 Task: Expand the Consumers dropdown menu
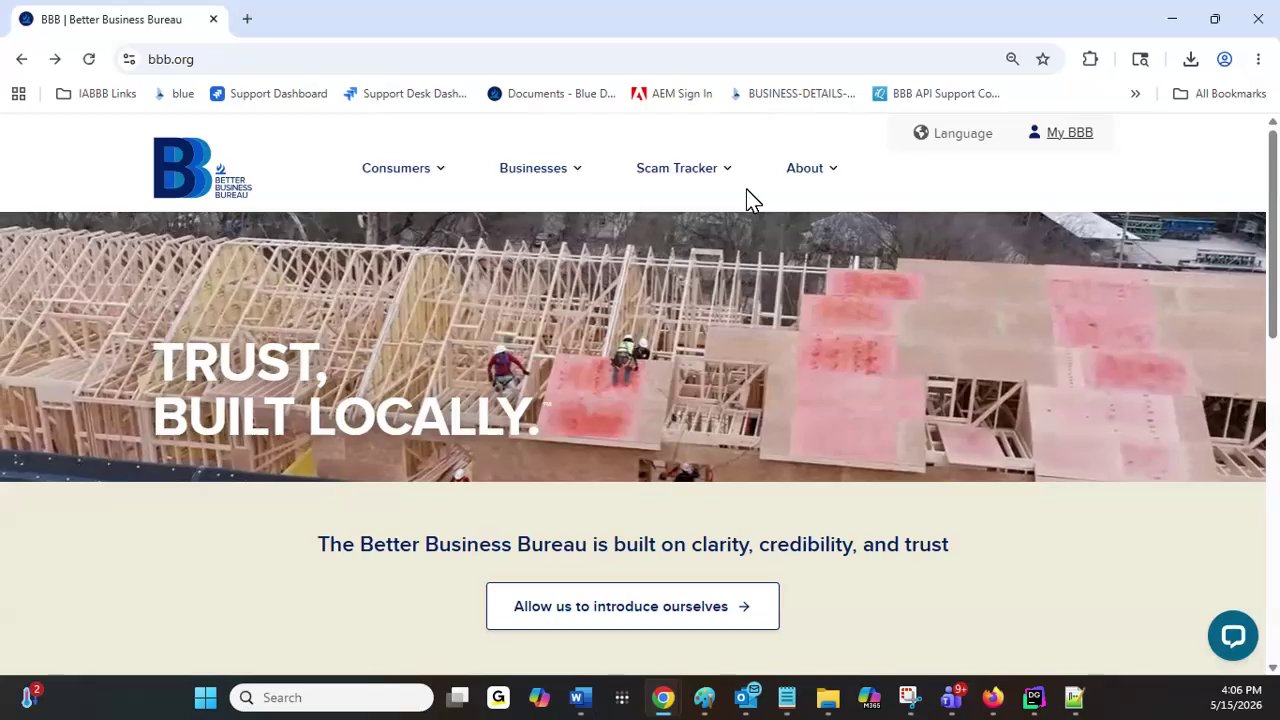(403, 168)
